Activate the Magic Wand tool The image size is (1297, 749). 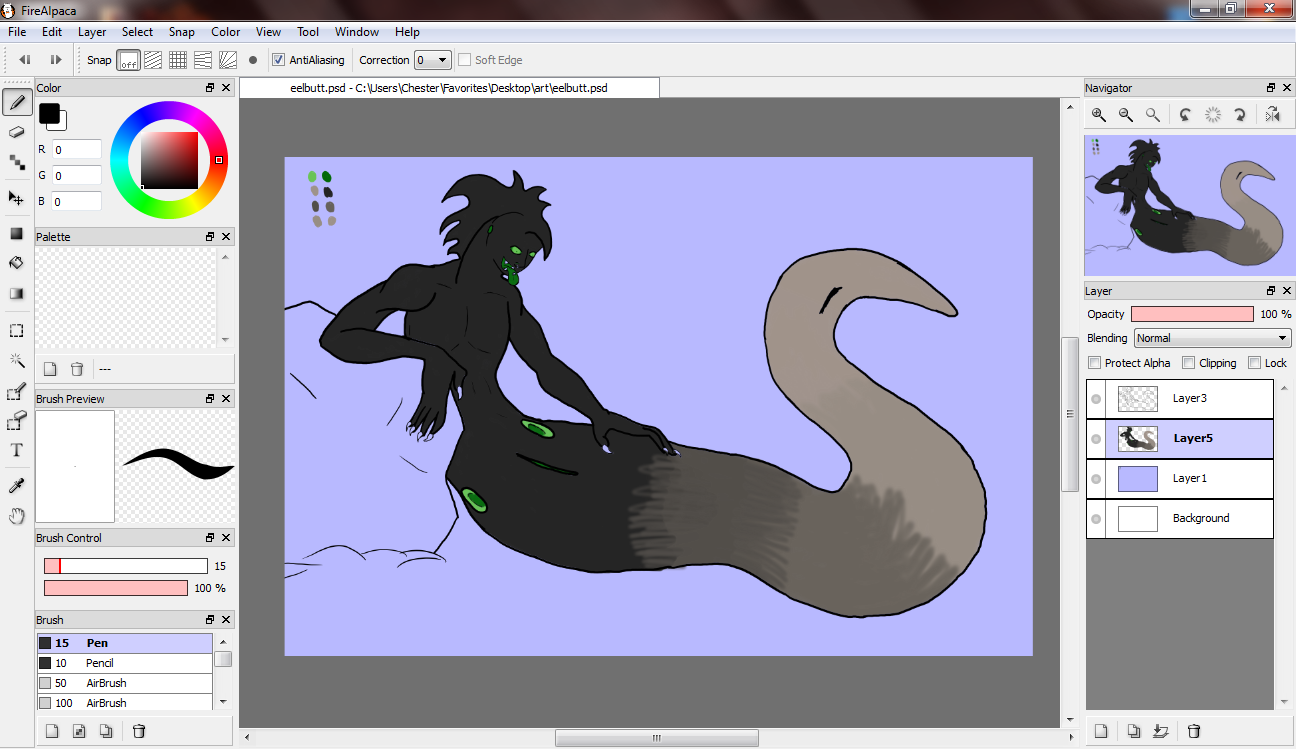[x=17, y=360]
